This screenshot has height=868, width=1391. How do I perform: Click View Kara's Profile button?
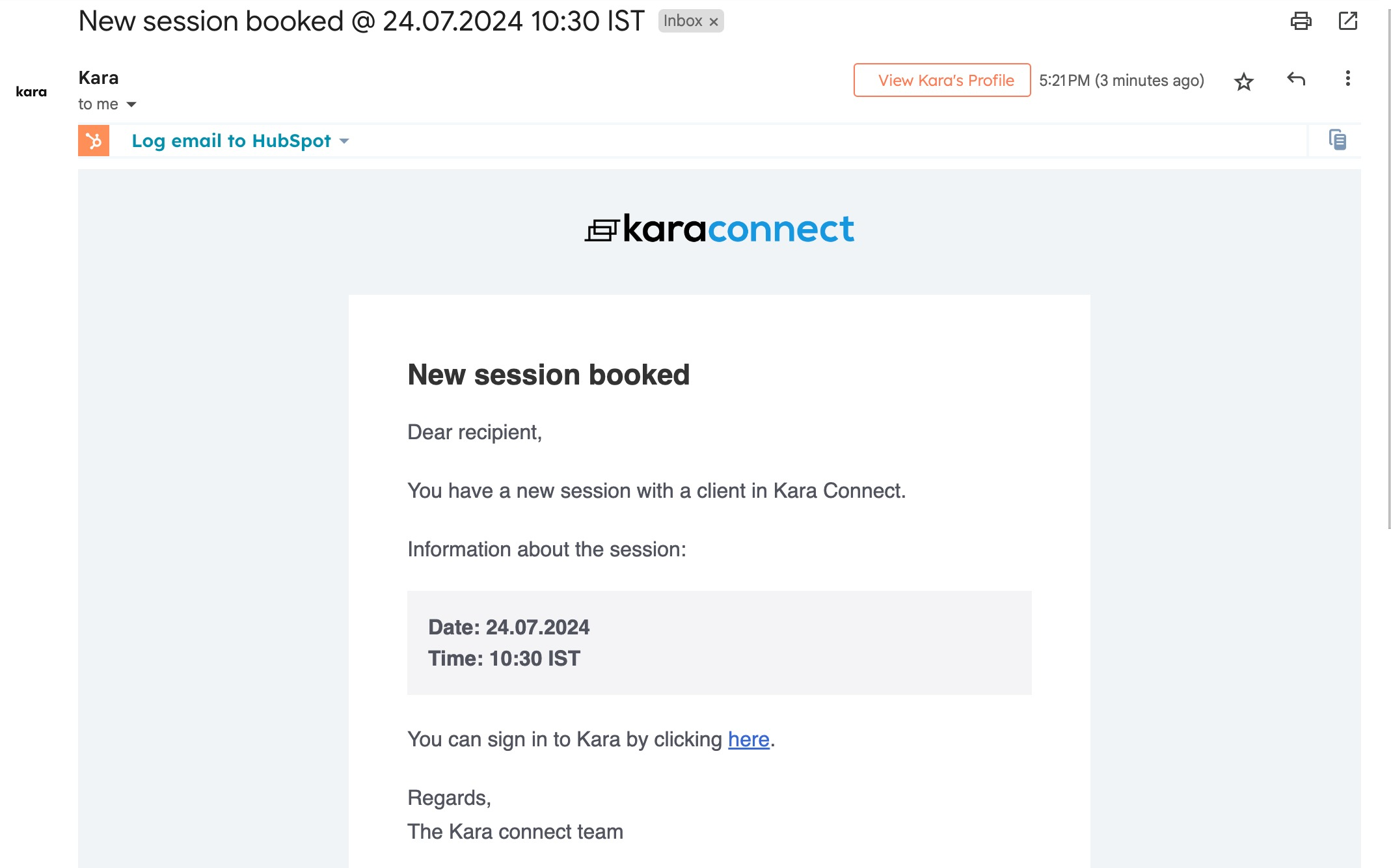pos(941,80)
